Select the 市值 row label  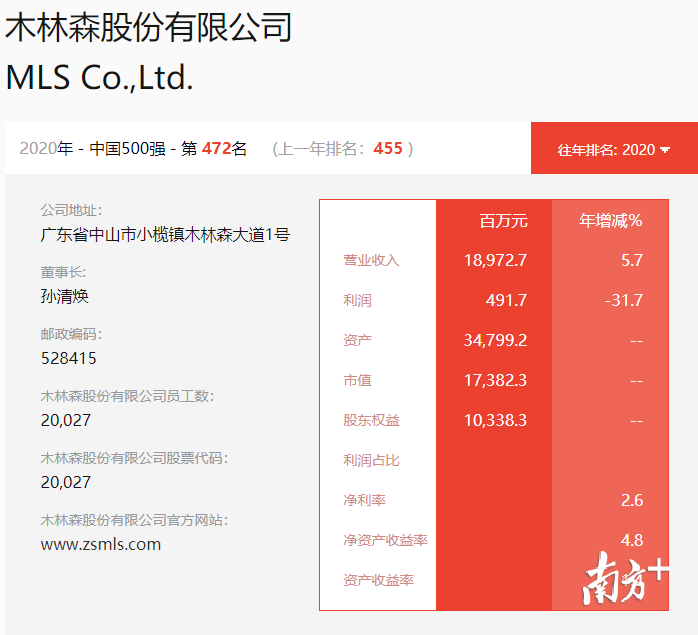[x=357, y=380]
